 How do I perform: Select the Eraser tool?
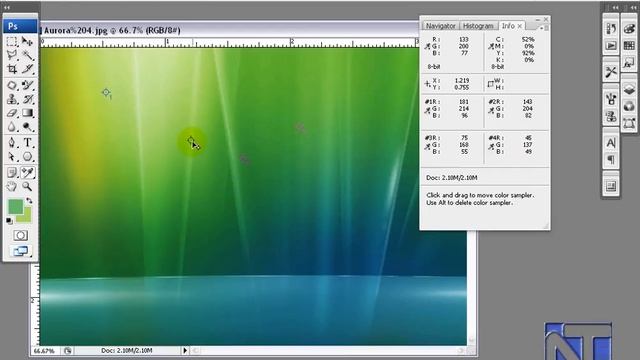pyautogui.click(x=12, y=113)
